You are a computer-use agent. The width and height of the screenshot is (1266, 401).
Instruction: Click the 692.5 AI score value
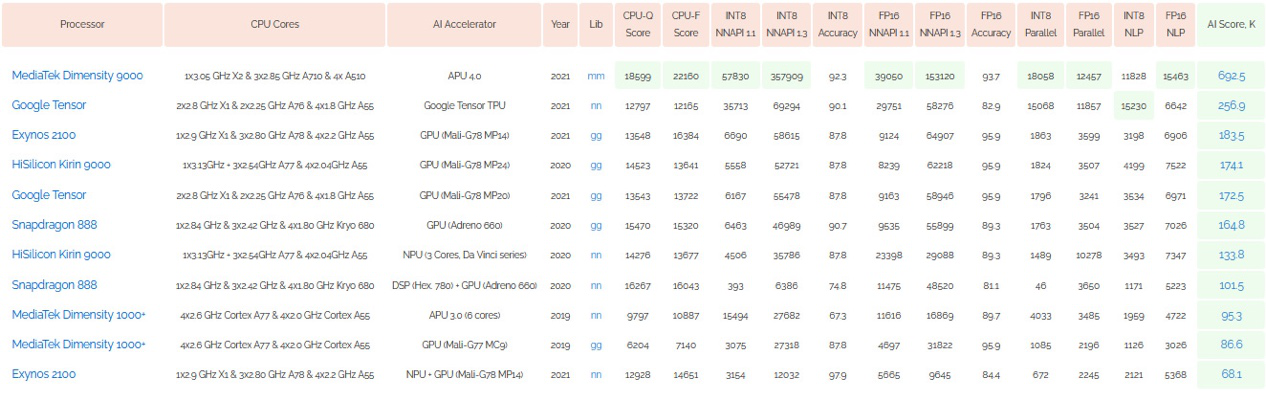click(1231, 76)
